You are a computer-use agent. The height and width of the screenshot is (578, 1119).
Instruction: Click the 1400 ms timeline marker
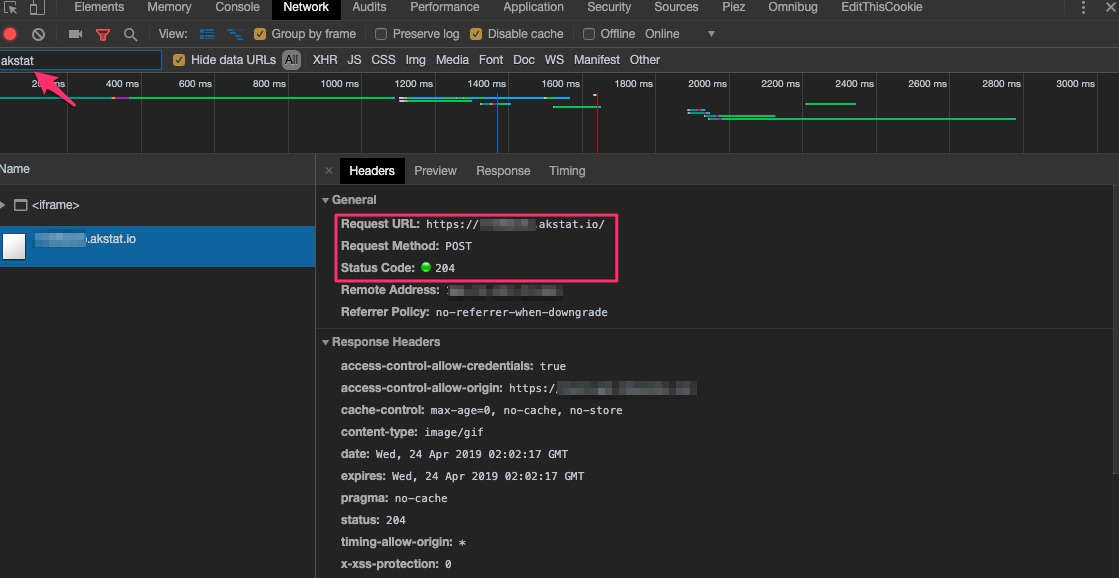[487, 83]
